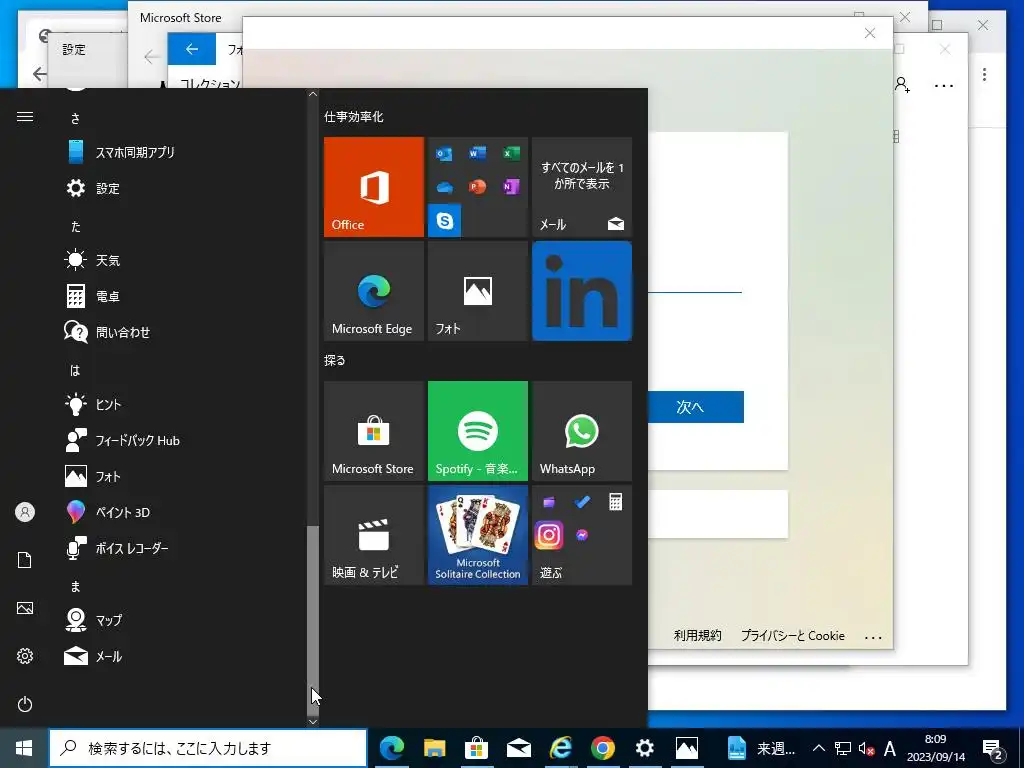This screenshot has width=1024, height=768.
Task: Open the ヒント tips app
Action: pos(183,404)
